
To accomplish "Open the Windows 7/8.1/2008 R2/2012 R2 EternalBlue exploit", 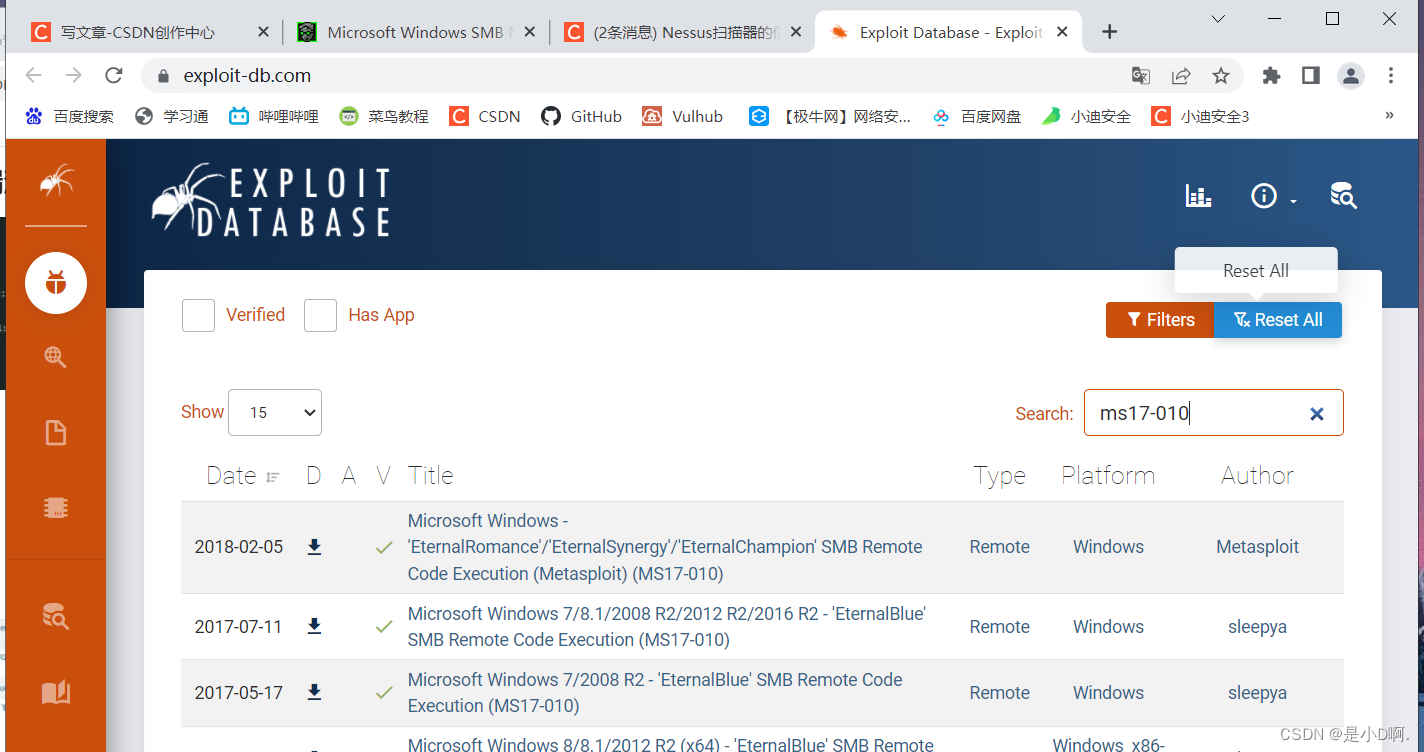I will (667, 627).
